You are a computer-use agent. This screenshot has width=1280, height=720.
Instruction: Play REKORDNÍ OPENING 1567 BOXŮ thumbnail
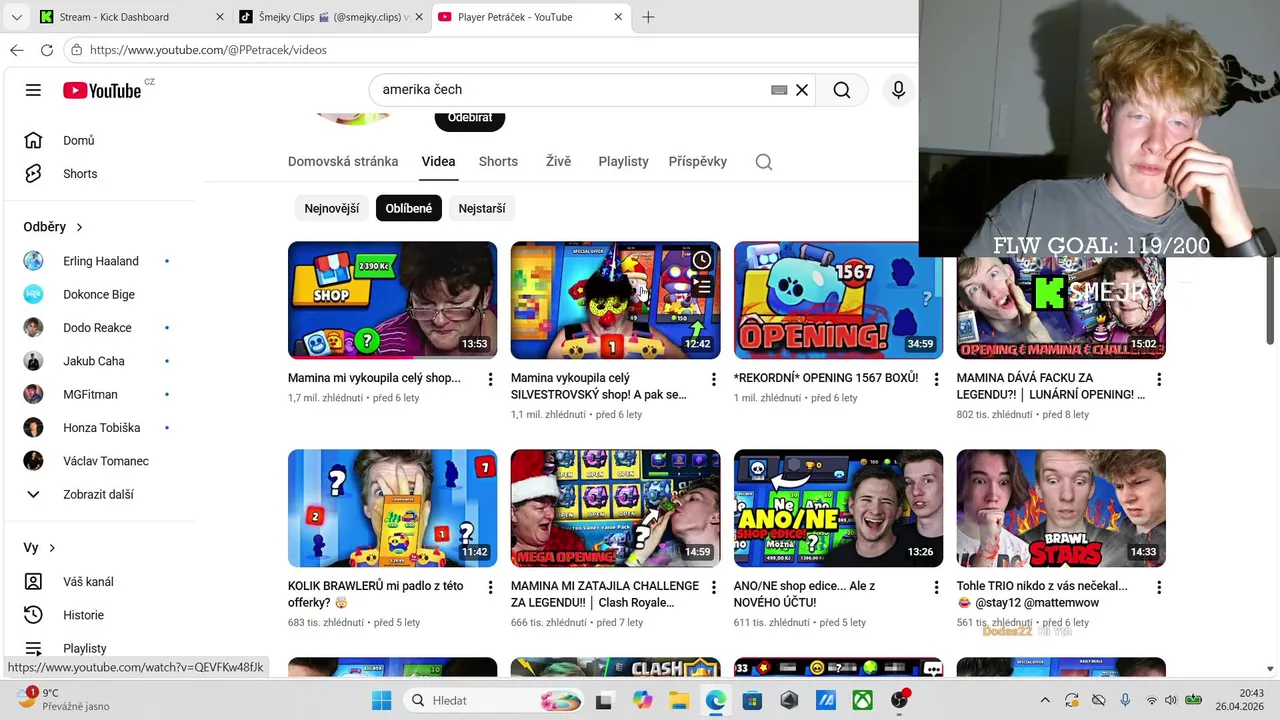click(838, 300)
